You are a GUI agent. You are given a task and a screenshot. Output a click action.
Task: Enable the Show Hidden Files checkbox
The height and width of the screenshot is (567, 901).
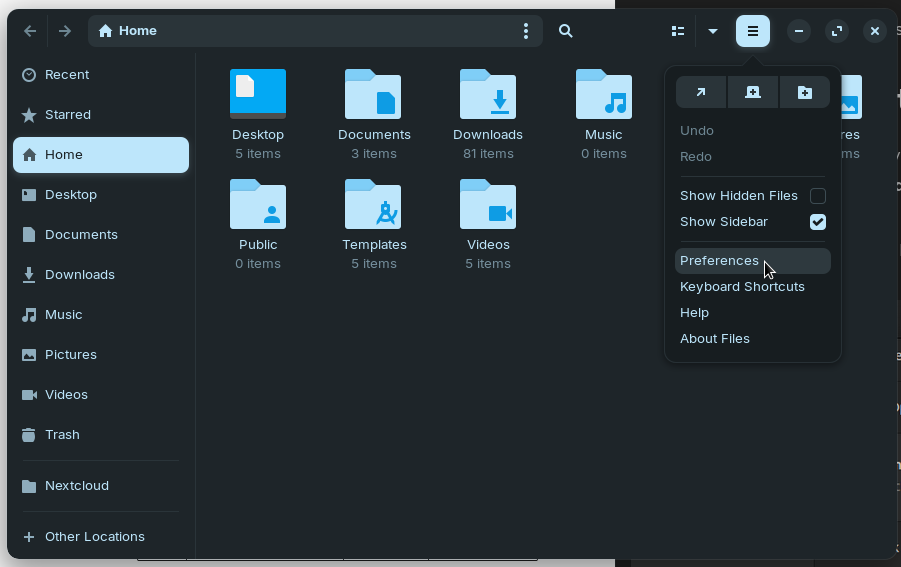click(x=818, y=196)
